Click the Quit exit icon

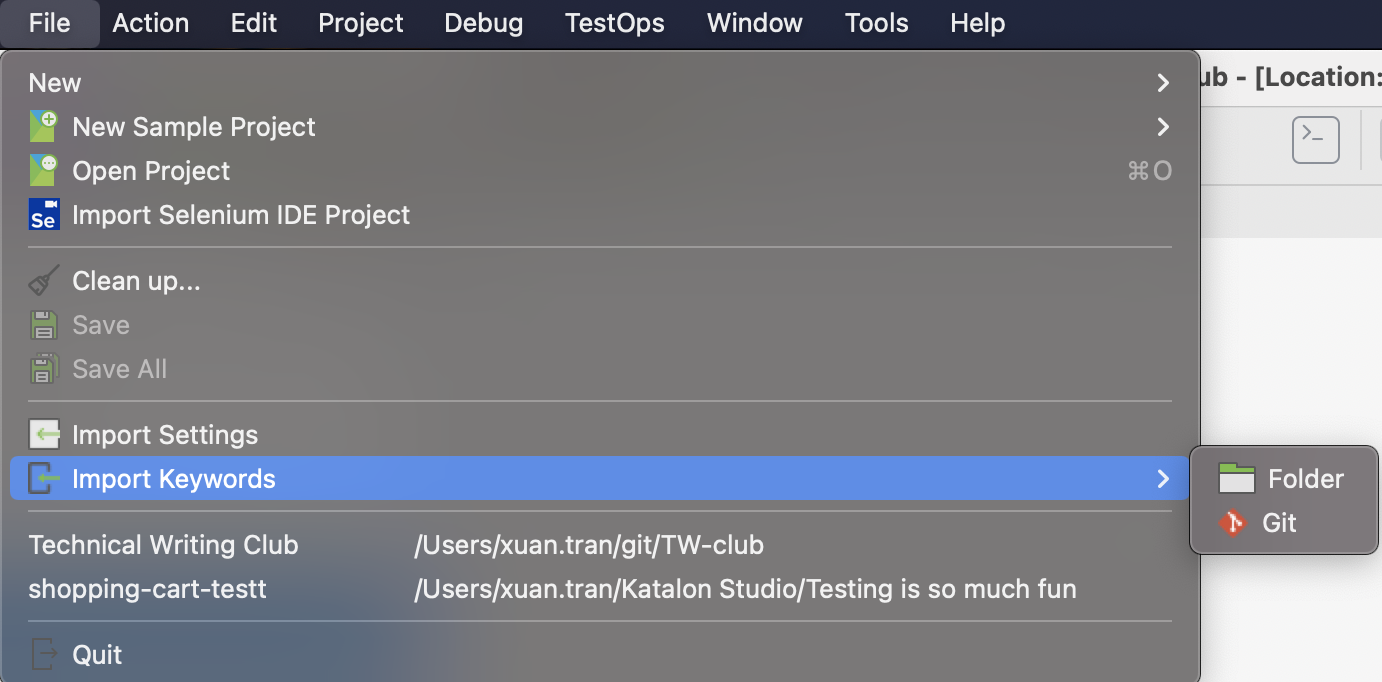(x=42, y=654)
